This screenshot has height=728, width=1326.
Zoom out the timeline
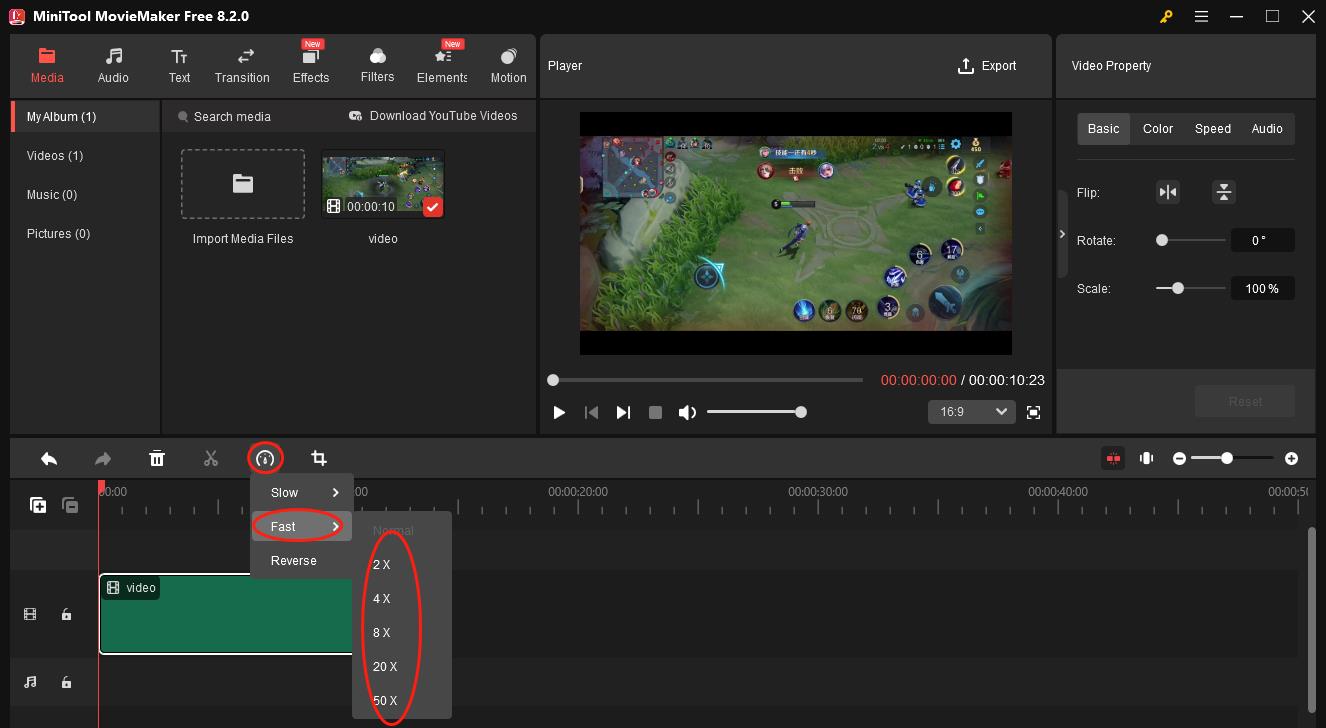click(1179, 458)
